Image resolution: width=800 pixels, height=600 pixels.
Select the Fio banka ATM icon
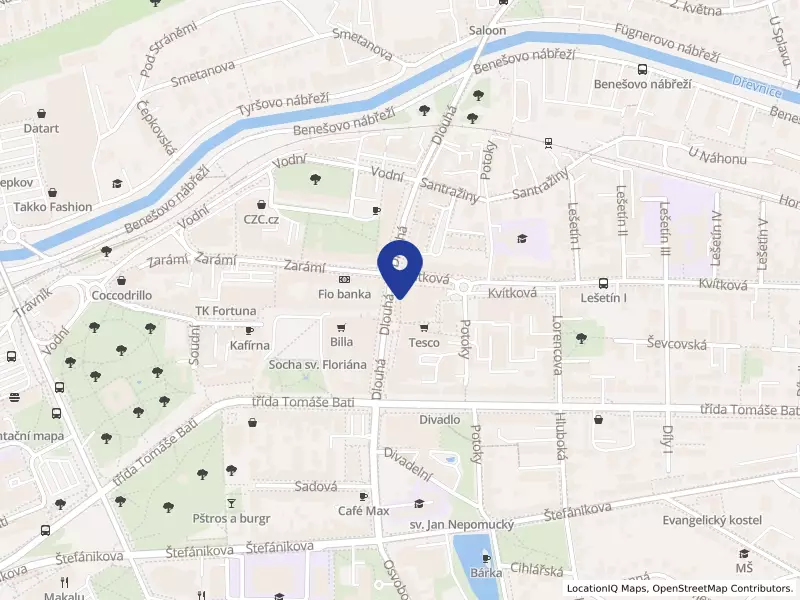(x=344, y=279)
